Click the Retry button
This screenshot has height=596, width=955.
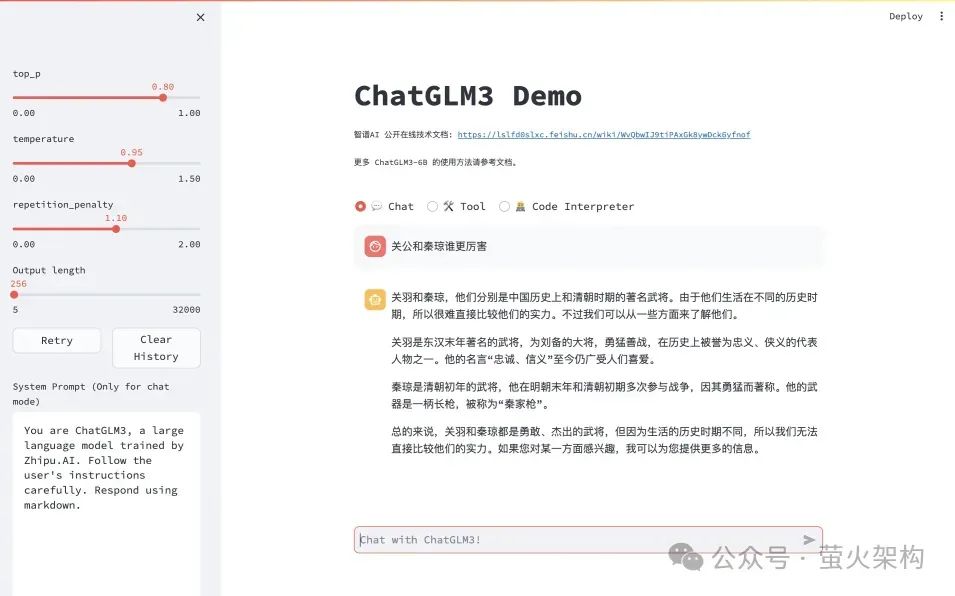click(x=57, y=340)
